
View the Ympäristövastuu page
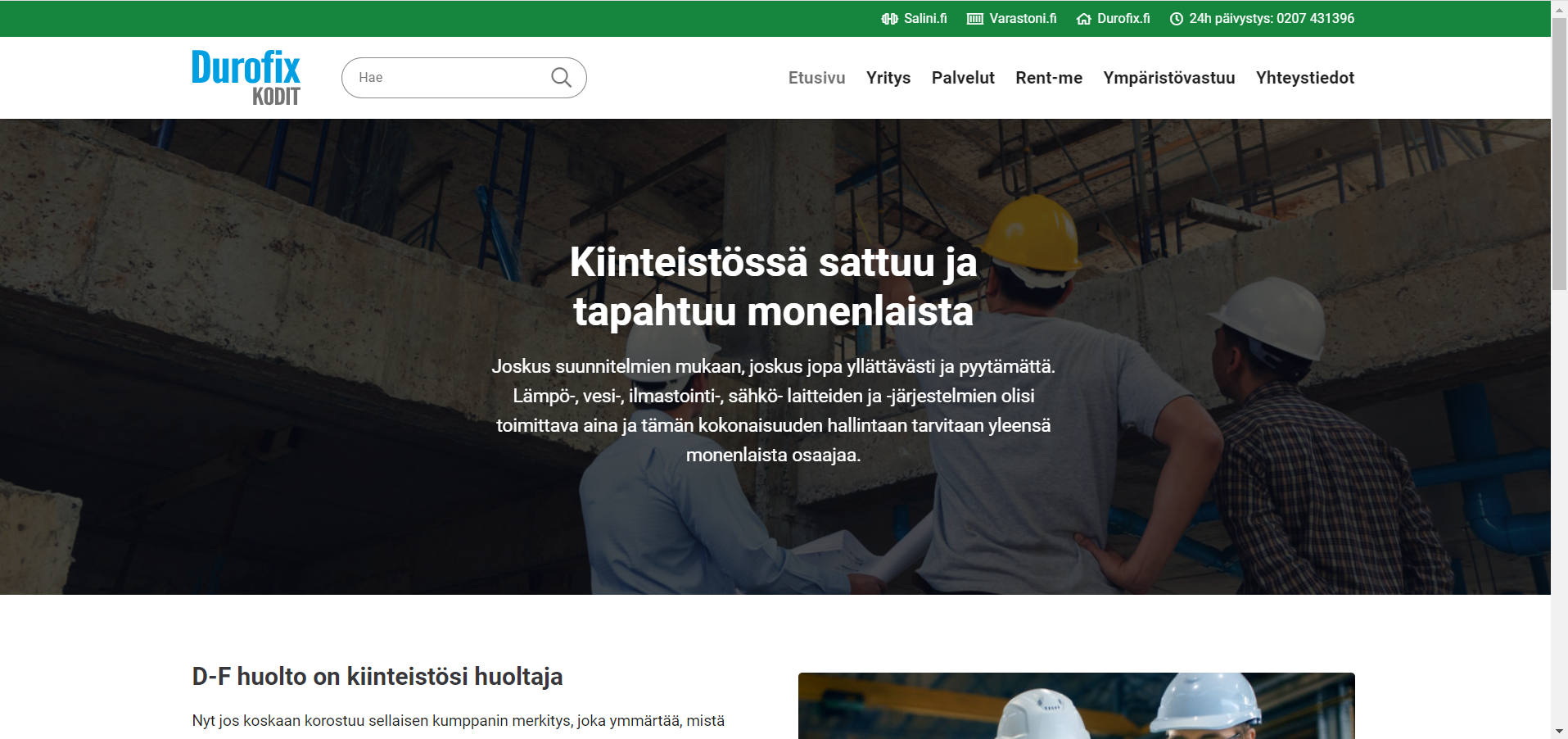[x=1168, y=78]
